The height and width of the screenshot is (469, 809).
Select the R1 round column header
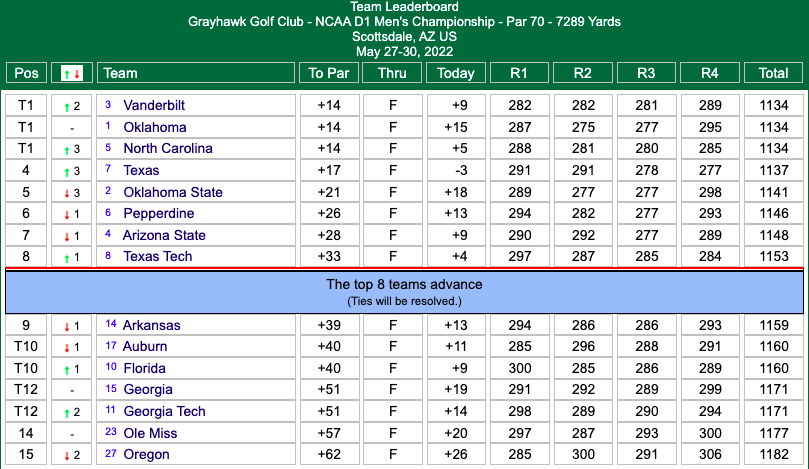(x=519, y=73)
